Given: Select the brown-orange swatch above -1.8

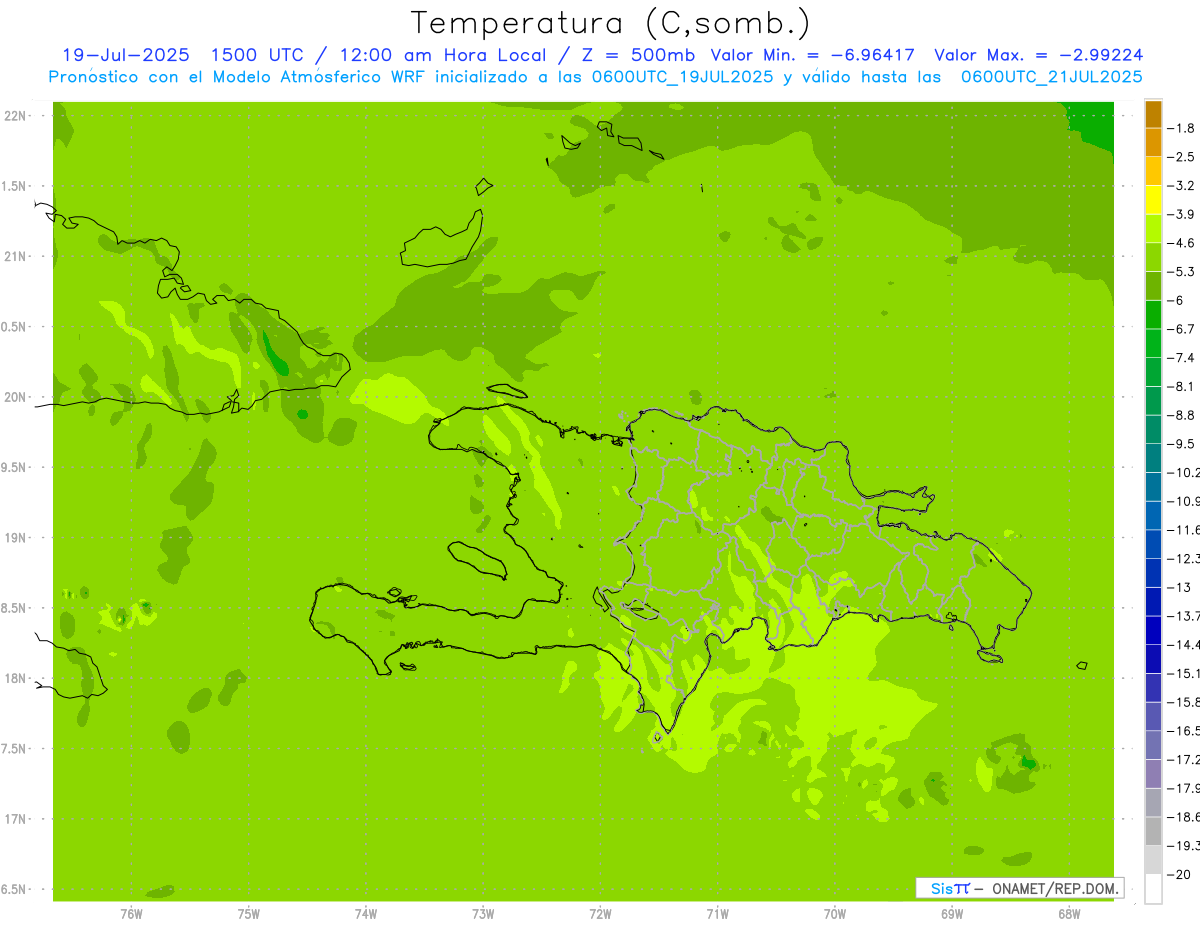Looking at the screenshot, I should [x=1153, y=114].
